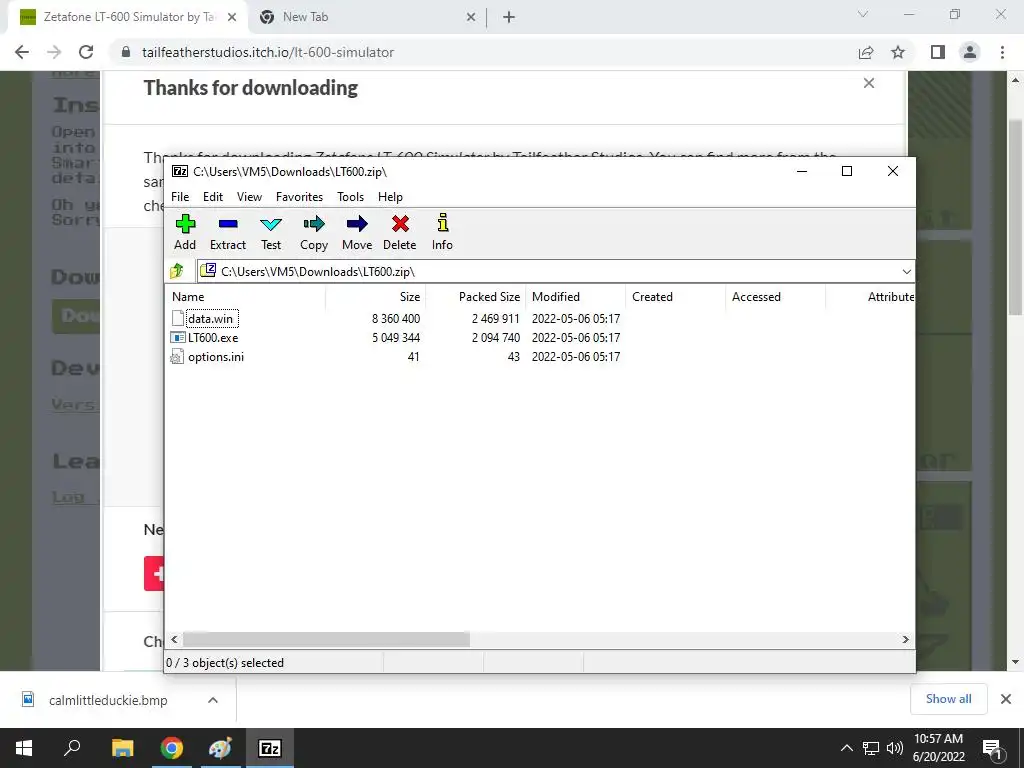Open the notification center icon
The width and height of the screenshot is (1024, 768).
pos(992,748)
